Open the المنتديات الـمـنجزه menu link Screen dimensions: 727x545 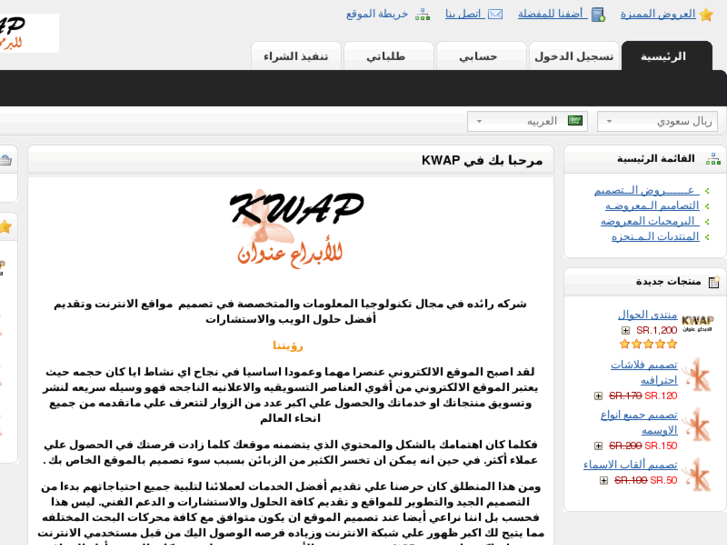[655, 237]
